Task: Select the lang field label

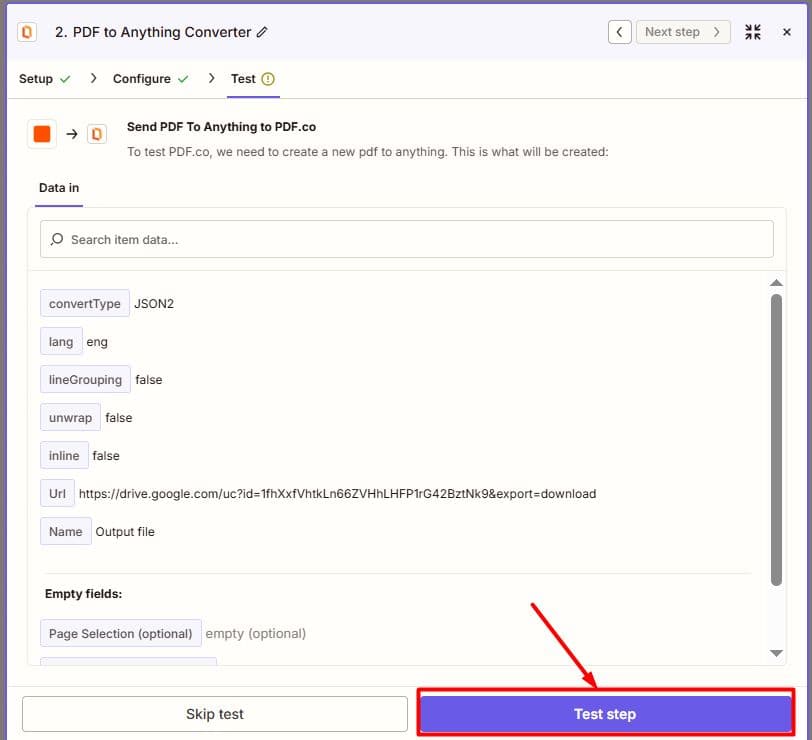Action: pyautogui.click(x=61, y=342)
